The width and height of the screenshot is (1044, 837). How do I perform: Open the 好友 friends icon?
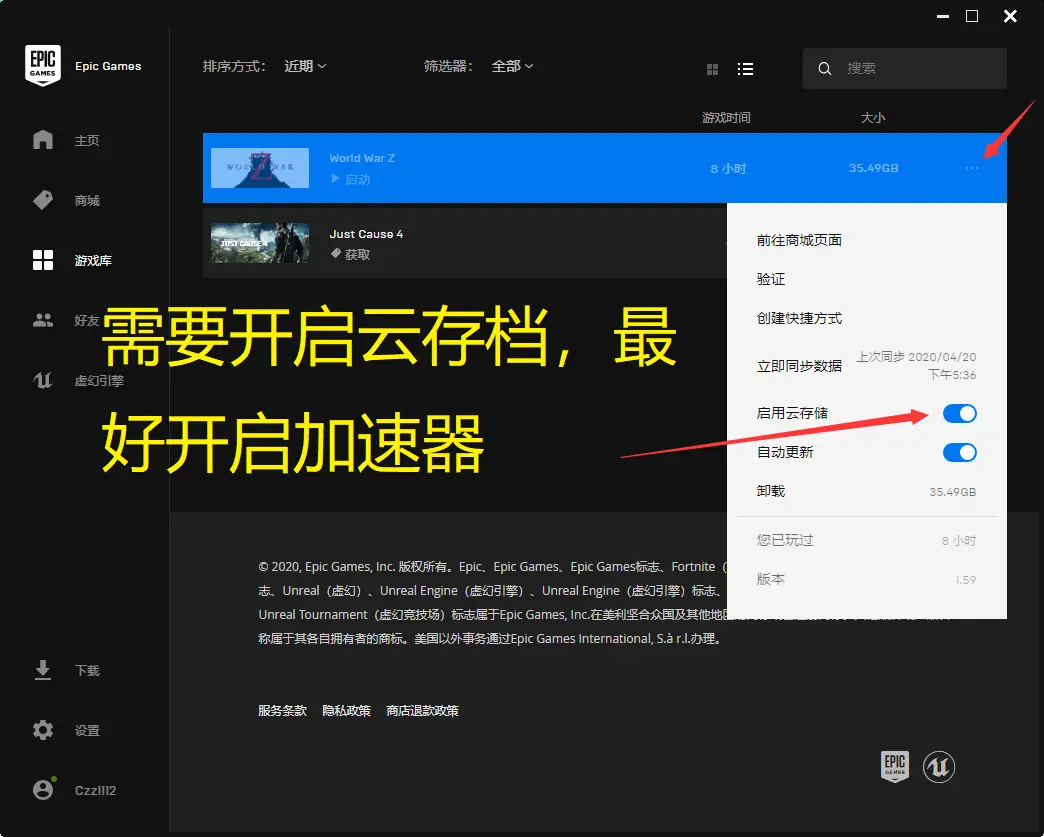(x=43, y=320)
